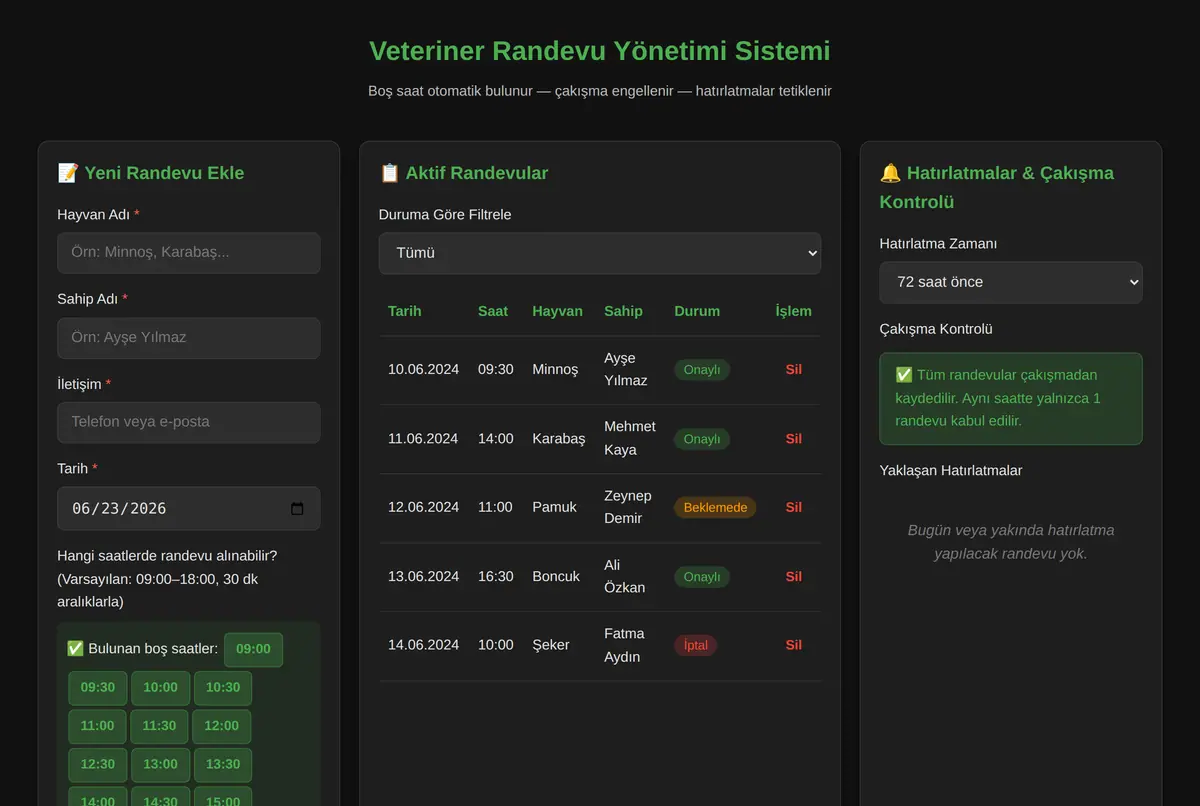Screen dimensions: 1200x806
Task: Click owner name Zeynep Demir
Action: coord(628,507)
